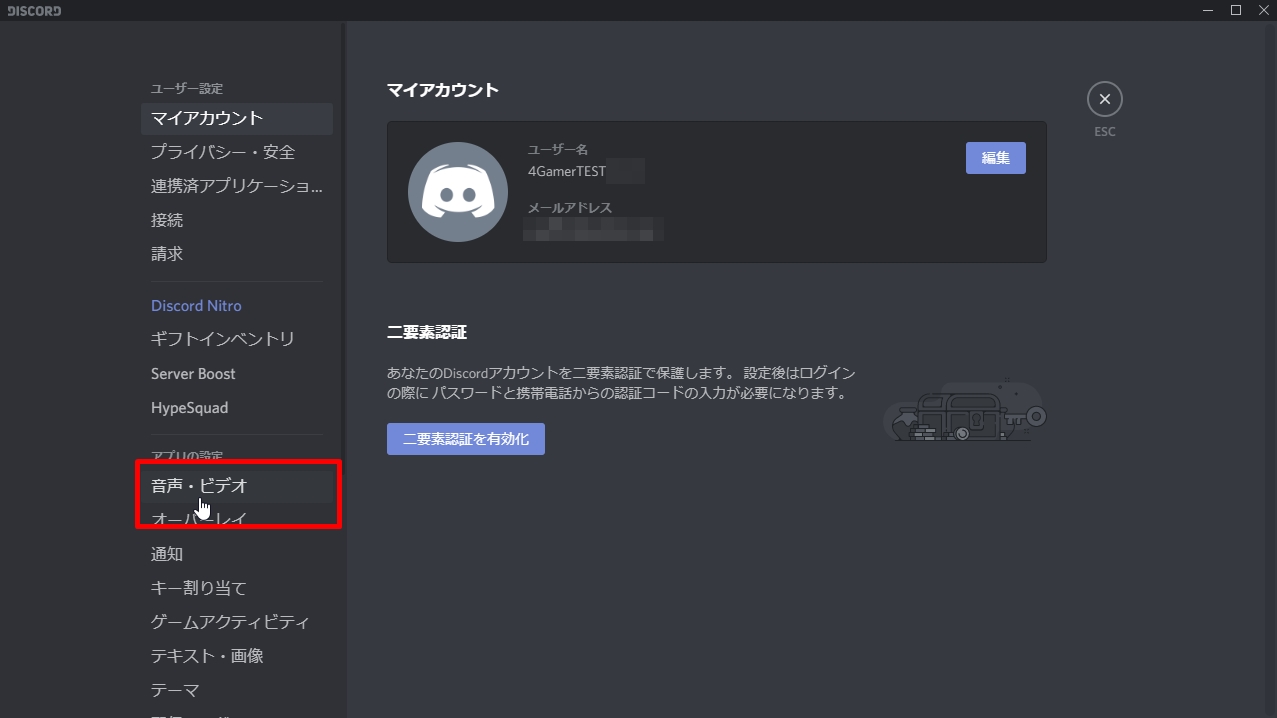Maximize the Discord window
Image resolution: width=1277 pixels, height=718 pixels.
click(x=1236, y=10)
